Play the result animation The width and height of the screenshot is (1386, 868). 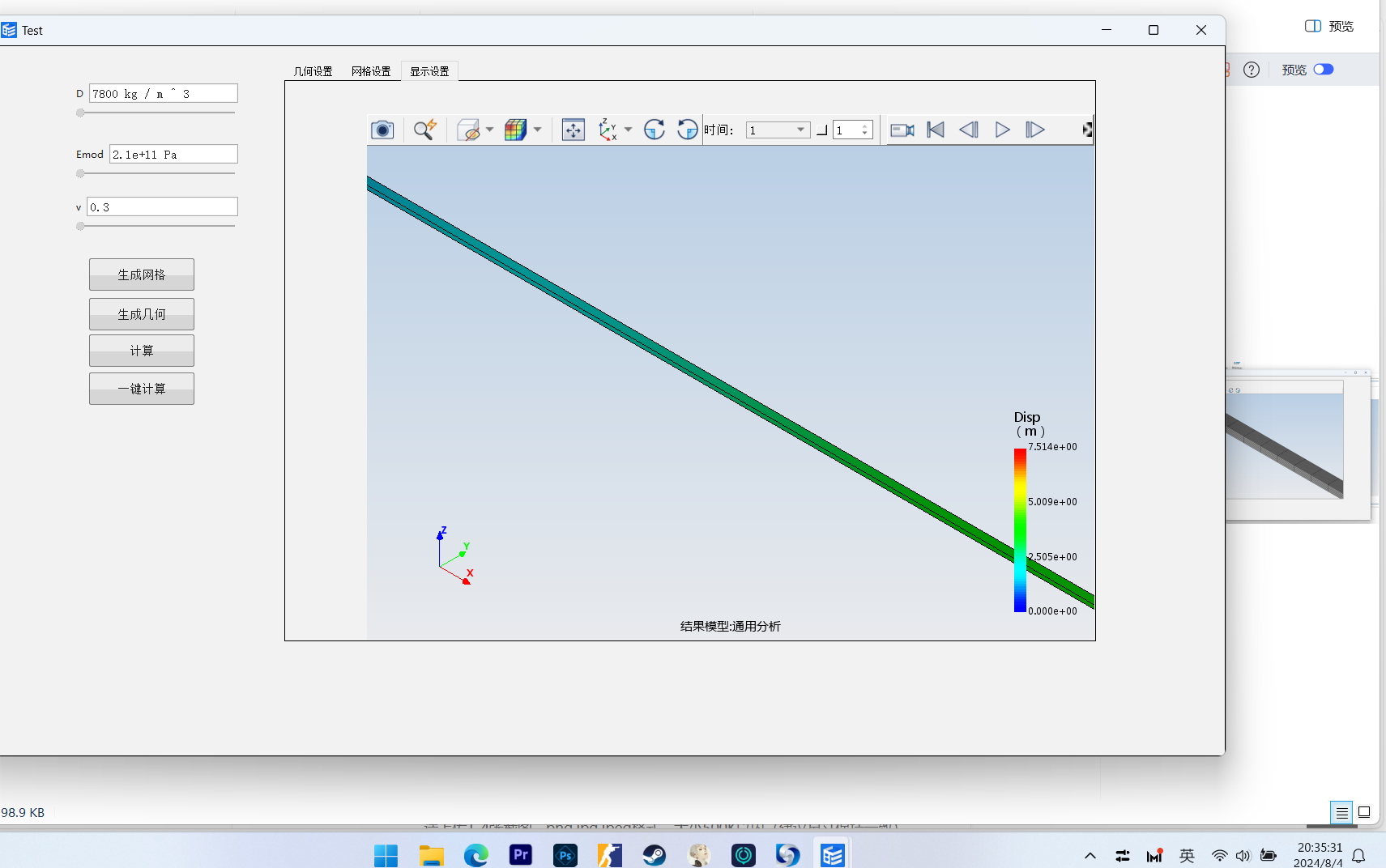pyautogui.click(x=1002, y=130)
